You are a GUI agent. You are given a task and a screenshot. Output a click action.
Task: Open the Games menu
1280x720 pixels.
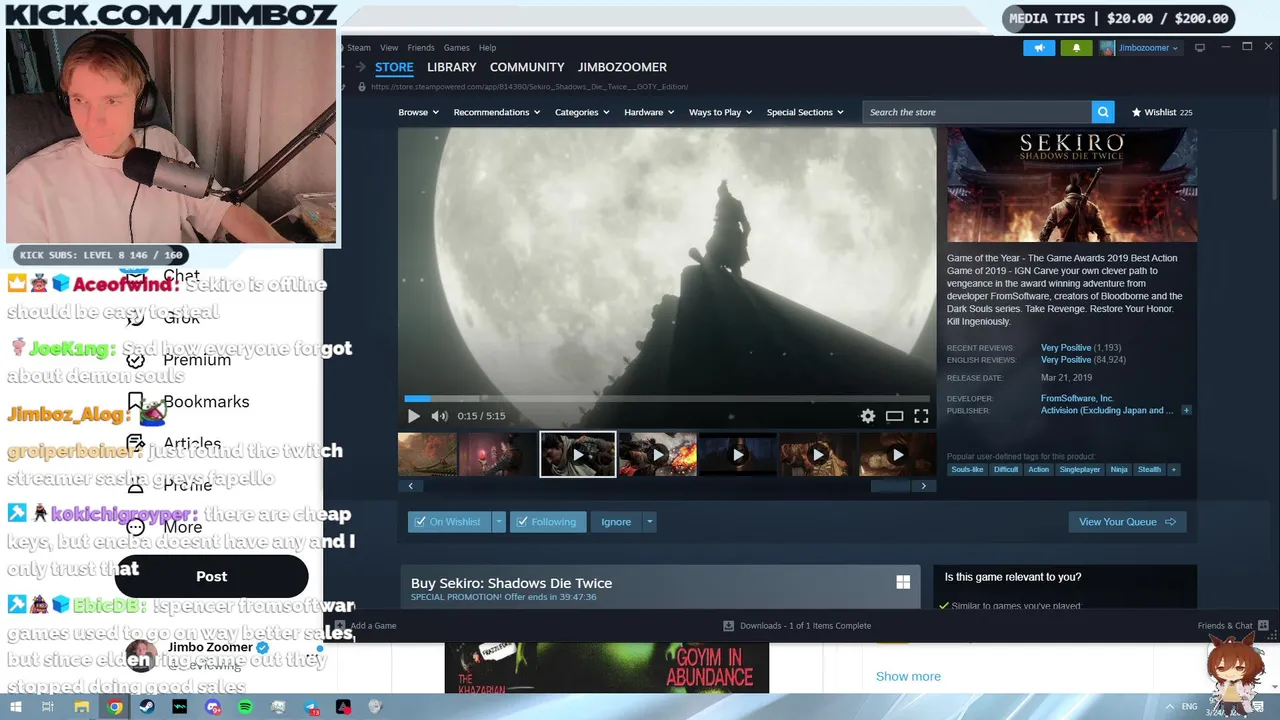456,47
